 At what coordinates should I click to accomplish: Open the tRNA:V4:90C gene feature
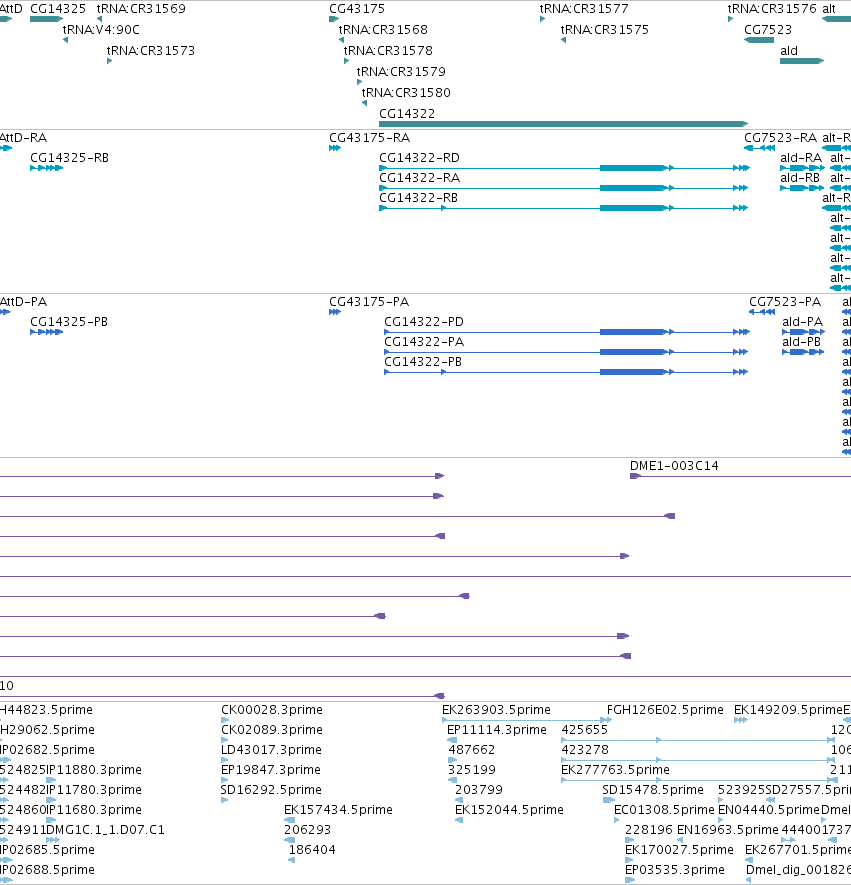65,40
